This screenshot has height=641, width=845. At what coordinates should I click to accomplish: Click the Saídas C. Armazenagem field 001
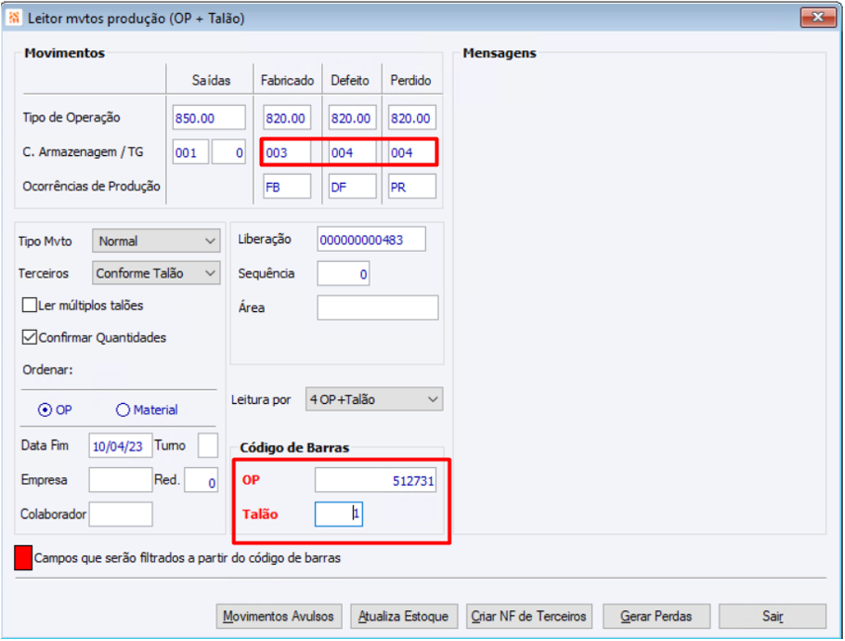191,152
